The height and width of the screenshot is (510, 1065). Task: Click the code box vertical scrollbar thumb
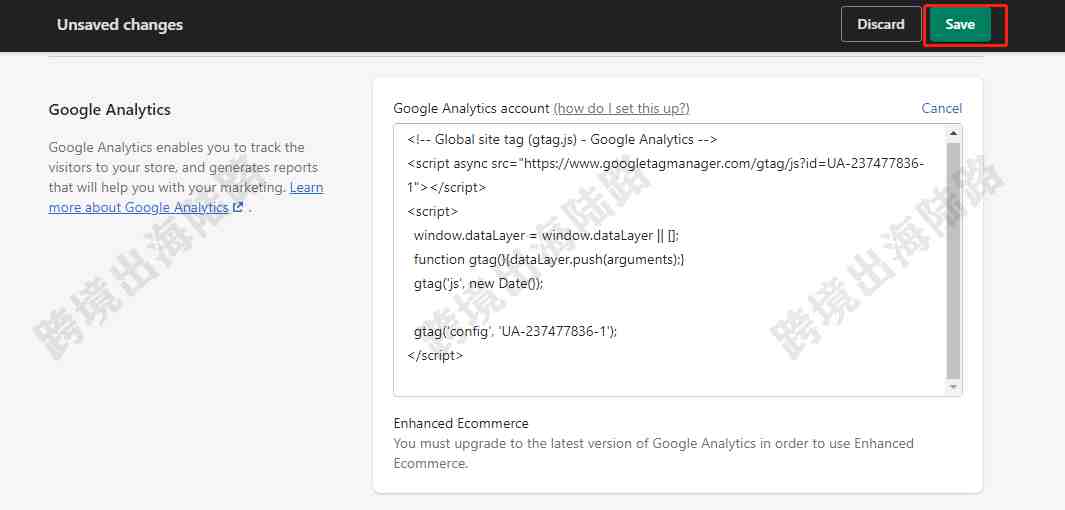(954, 260)
